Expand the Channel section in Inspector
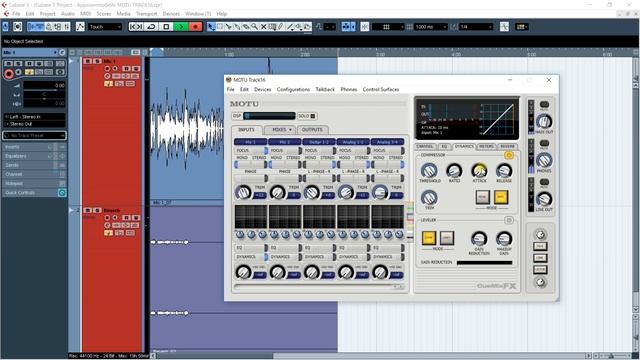Viewport: 640px width, 360px height. click(x=34, y=174)
